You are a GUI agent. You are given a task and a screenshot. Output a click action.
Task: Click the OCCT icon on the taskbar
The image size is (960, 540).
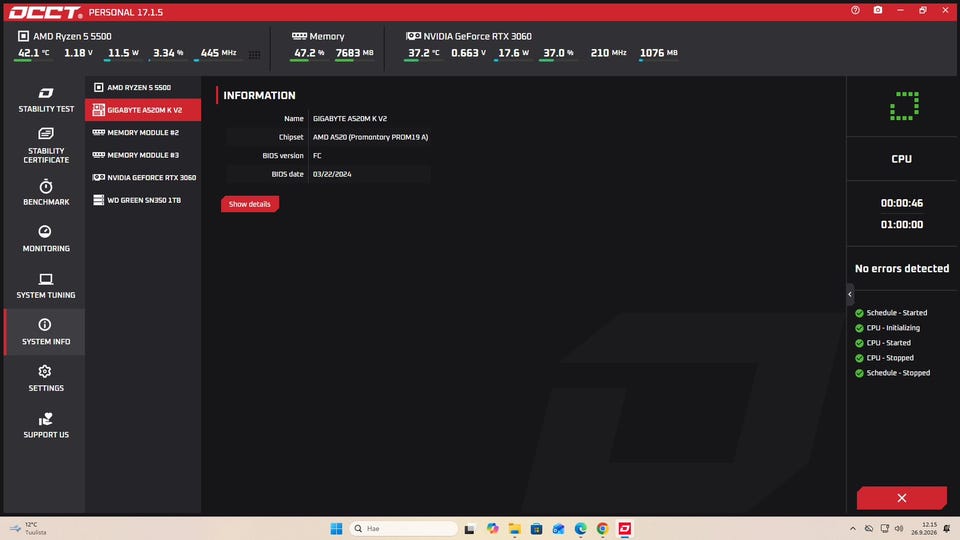(x=624, y=528)
